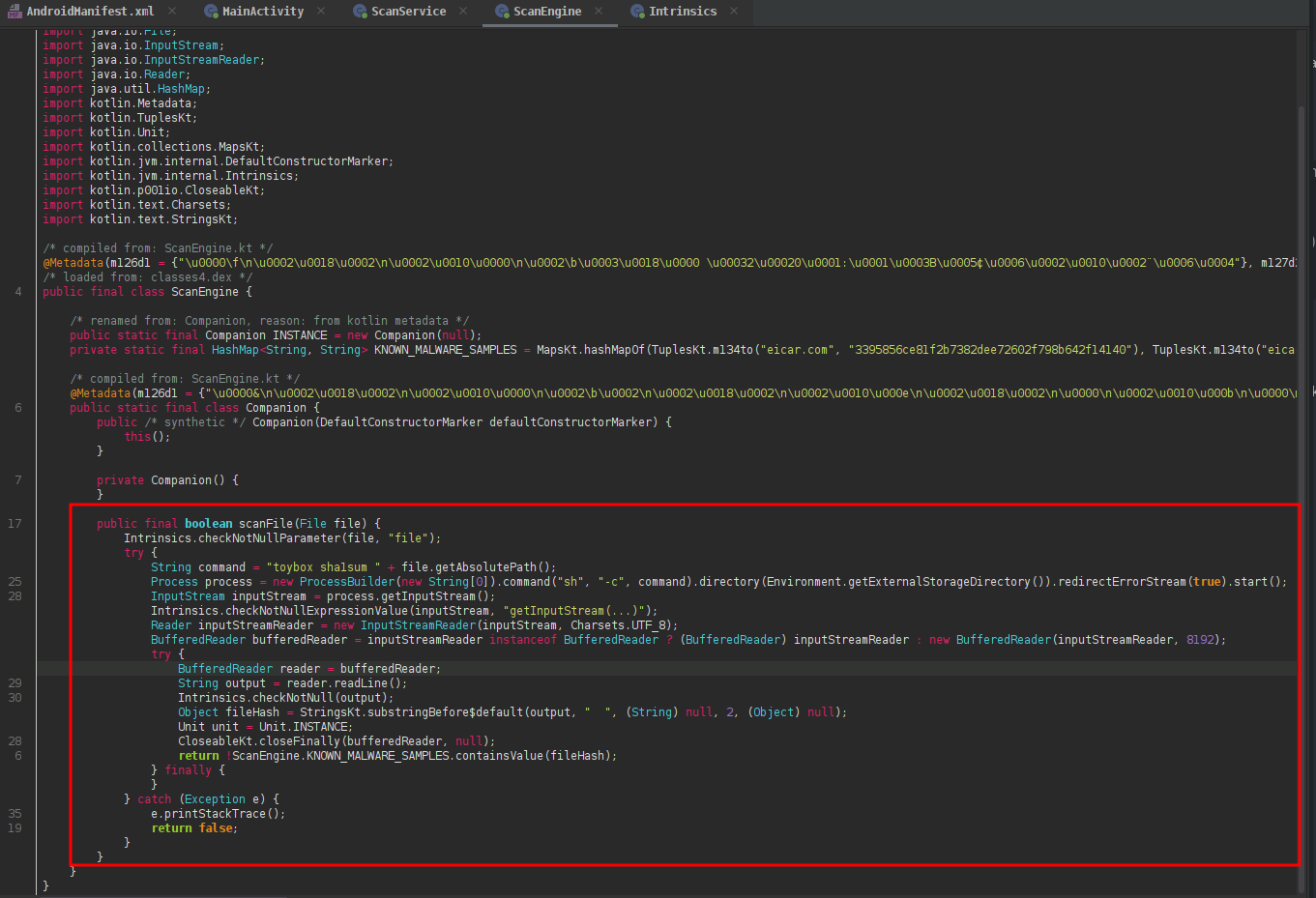Close the MainActivity tab
Image resolution: width=1316 pixels, height=898 pixels.
[x=321, y=11]
